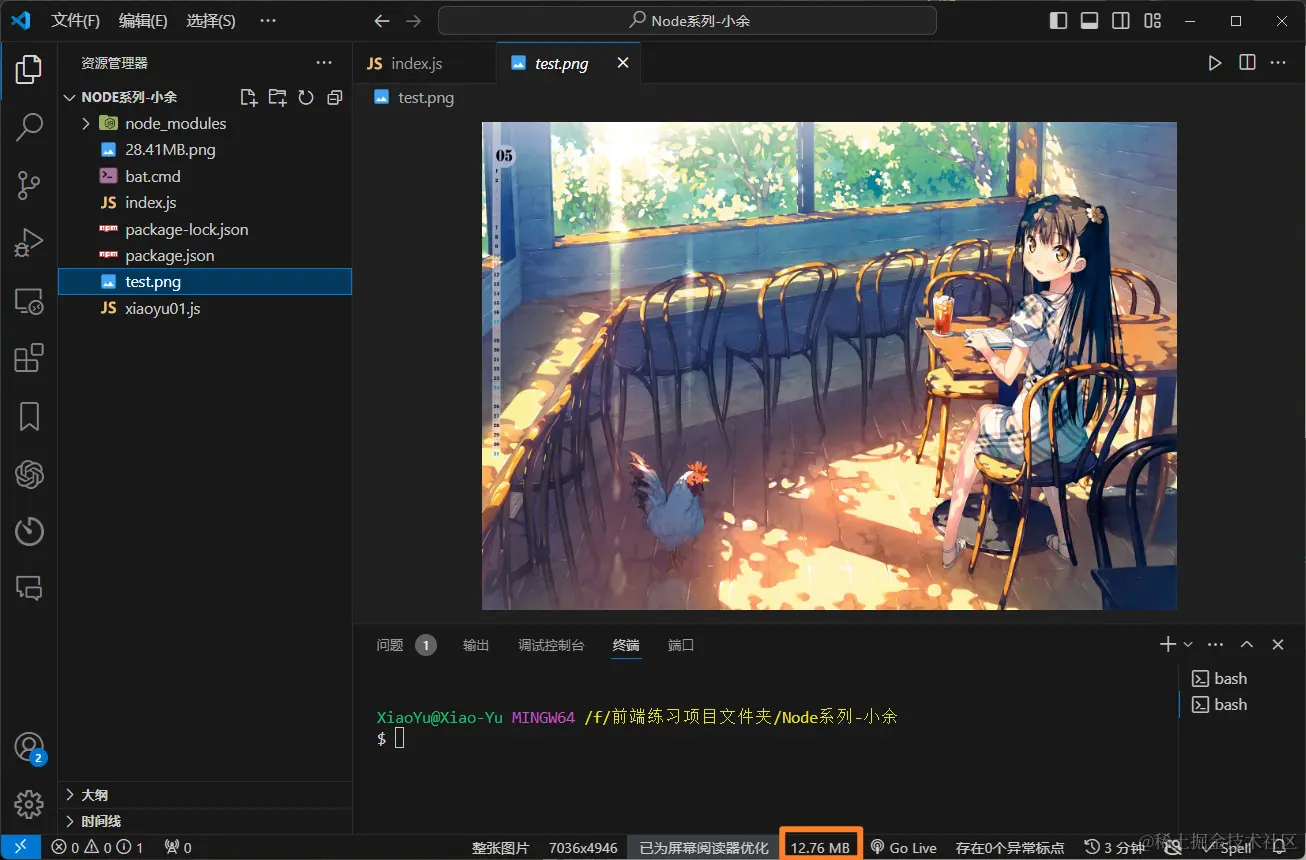
Task: Show errors and warnings in status bar
Action: click(98, 847)
